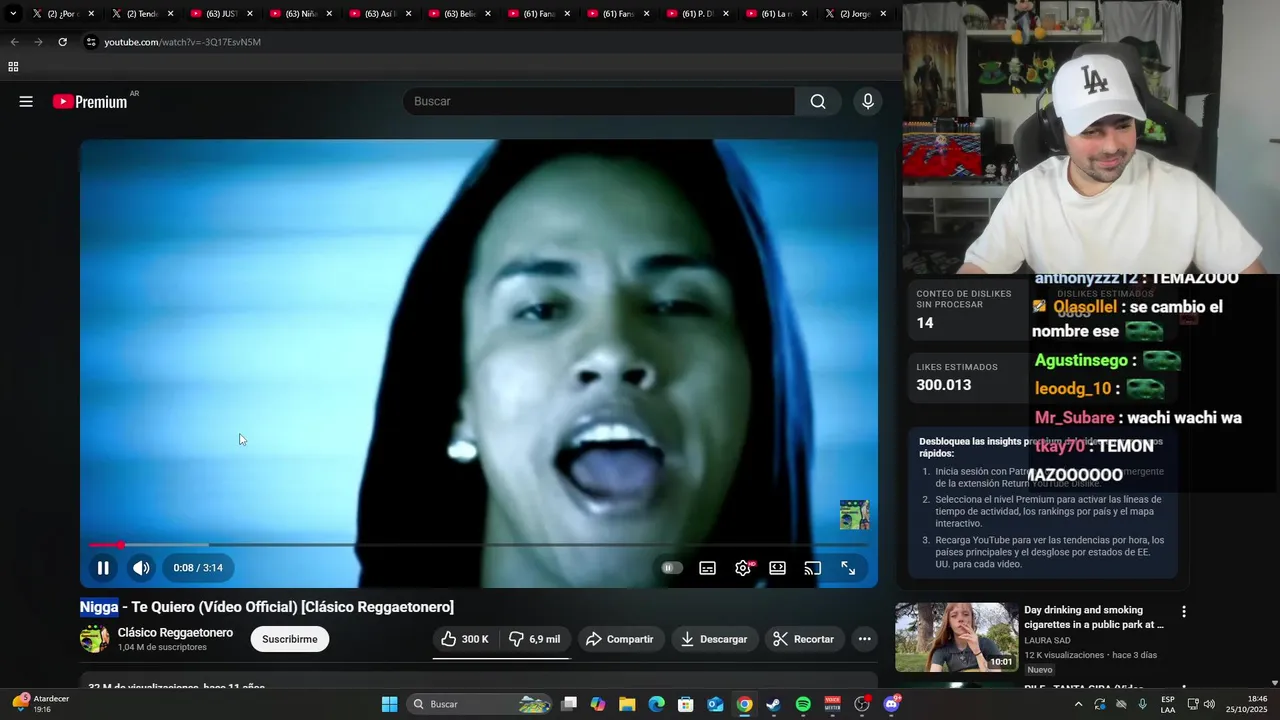
Task: Open File Explorer from the taskbar
Action: point(627,704)
